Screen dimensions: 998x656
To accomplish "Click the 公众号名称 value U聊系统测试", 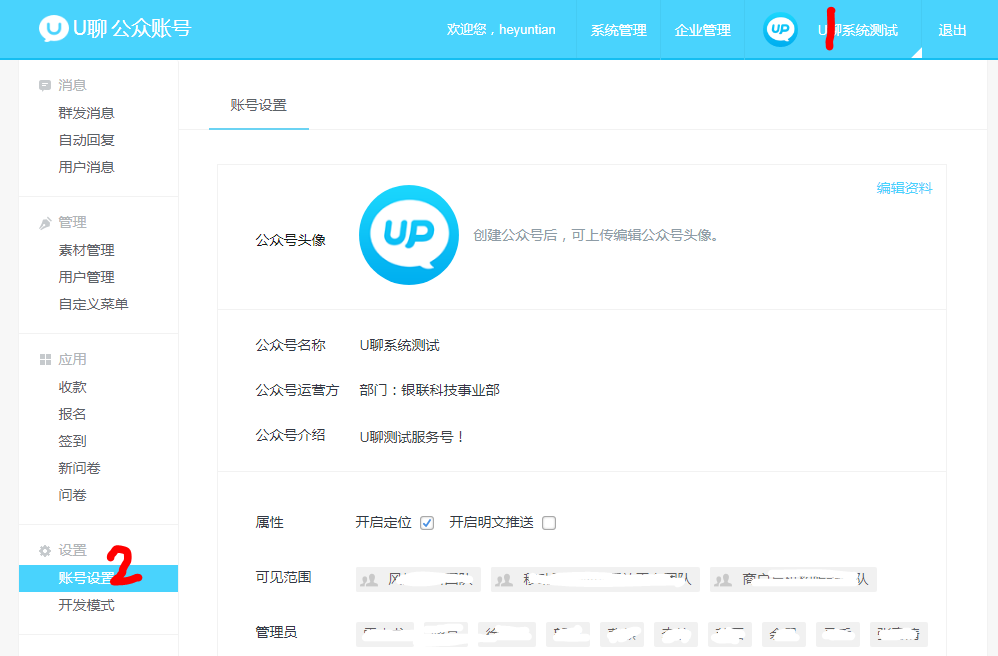I will point(400,345).
